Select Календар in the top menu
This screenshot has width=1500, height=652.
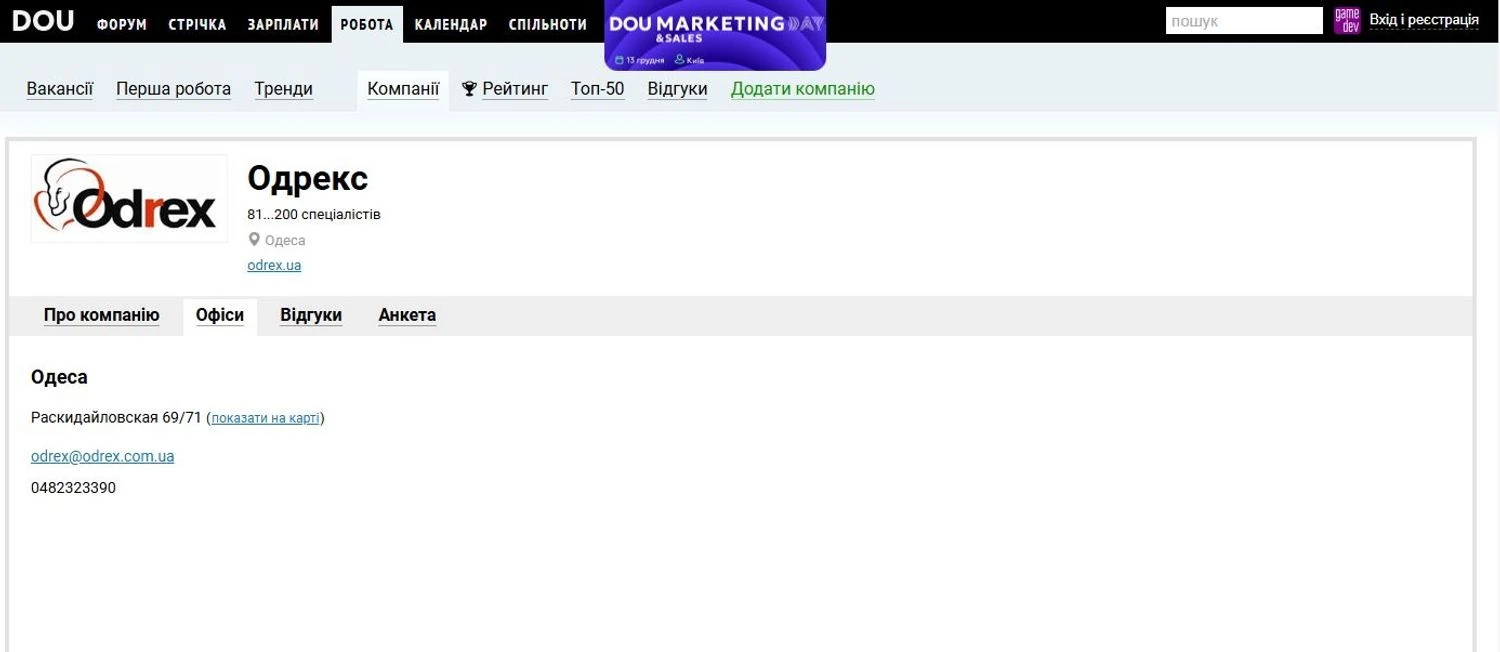pos(450,24)
